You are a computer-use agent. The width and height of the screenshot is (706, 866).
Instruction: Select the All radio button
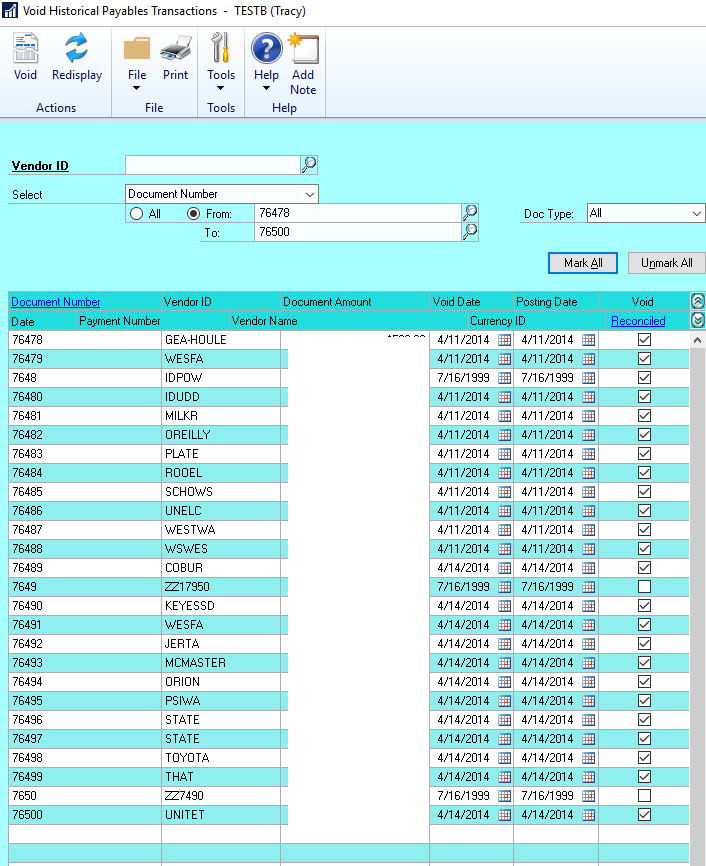click(x=137, y=214)
